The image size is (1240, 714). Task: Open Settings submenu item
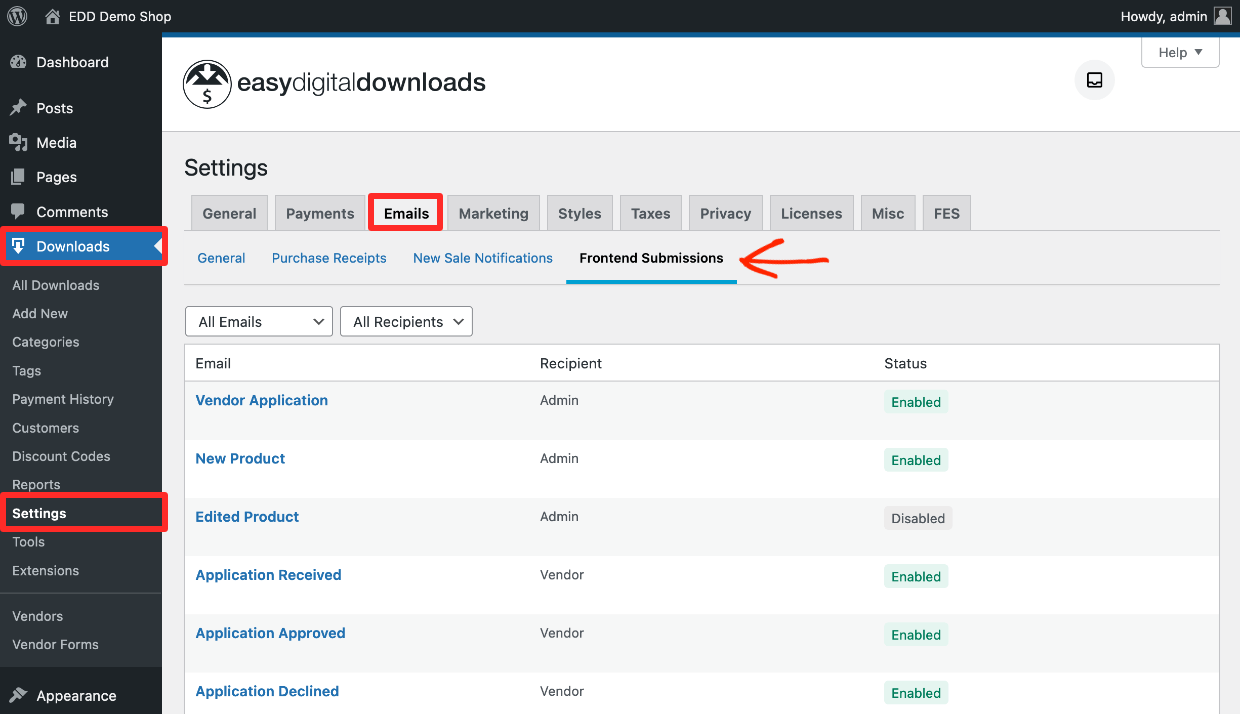[x=39, y=513]
